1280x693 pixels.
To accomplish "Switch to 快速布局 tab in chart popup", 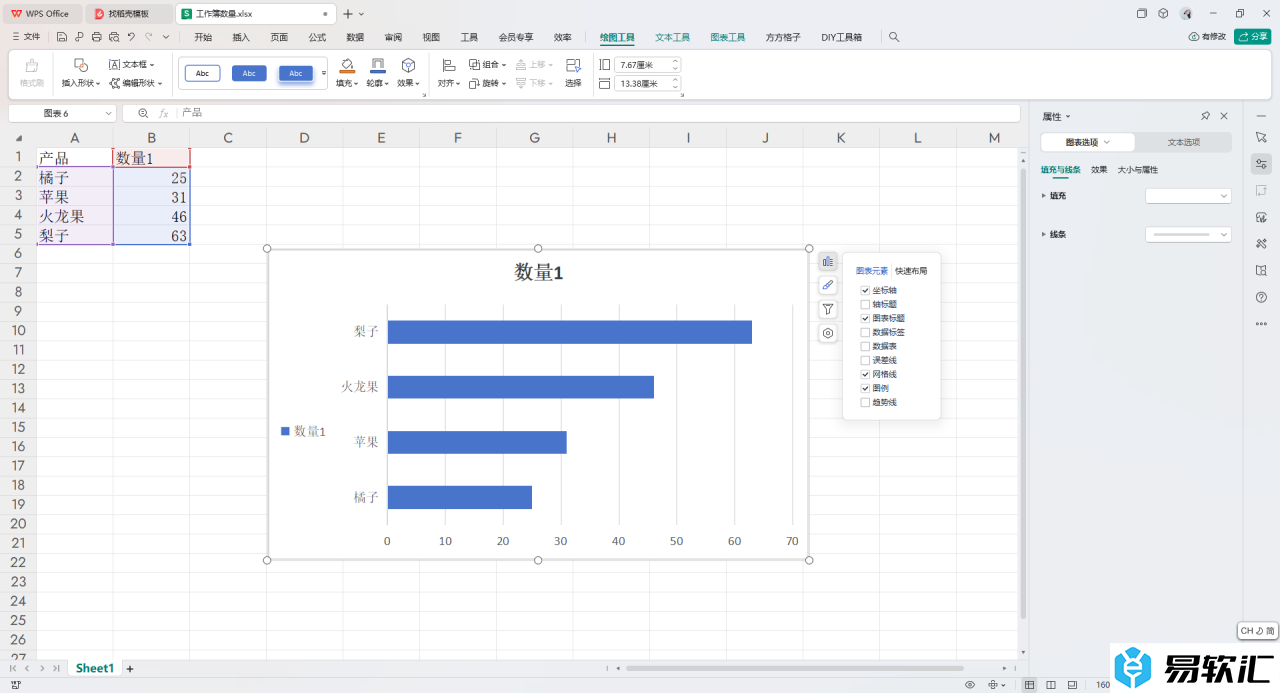I will point(911,271).
